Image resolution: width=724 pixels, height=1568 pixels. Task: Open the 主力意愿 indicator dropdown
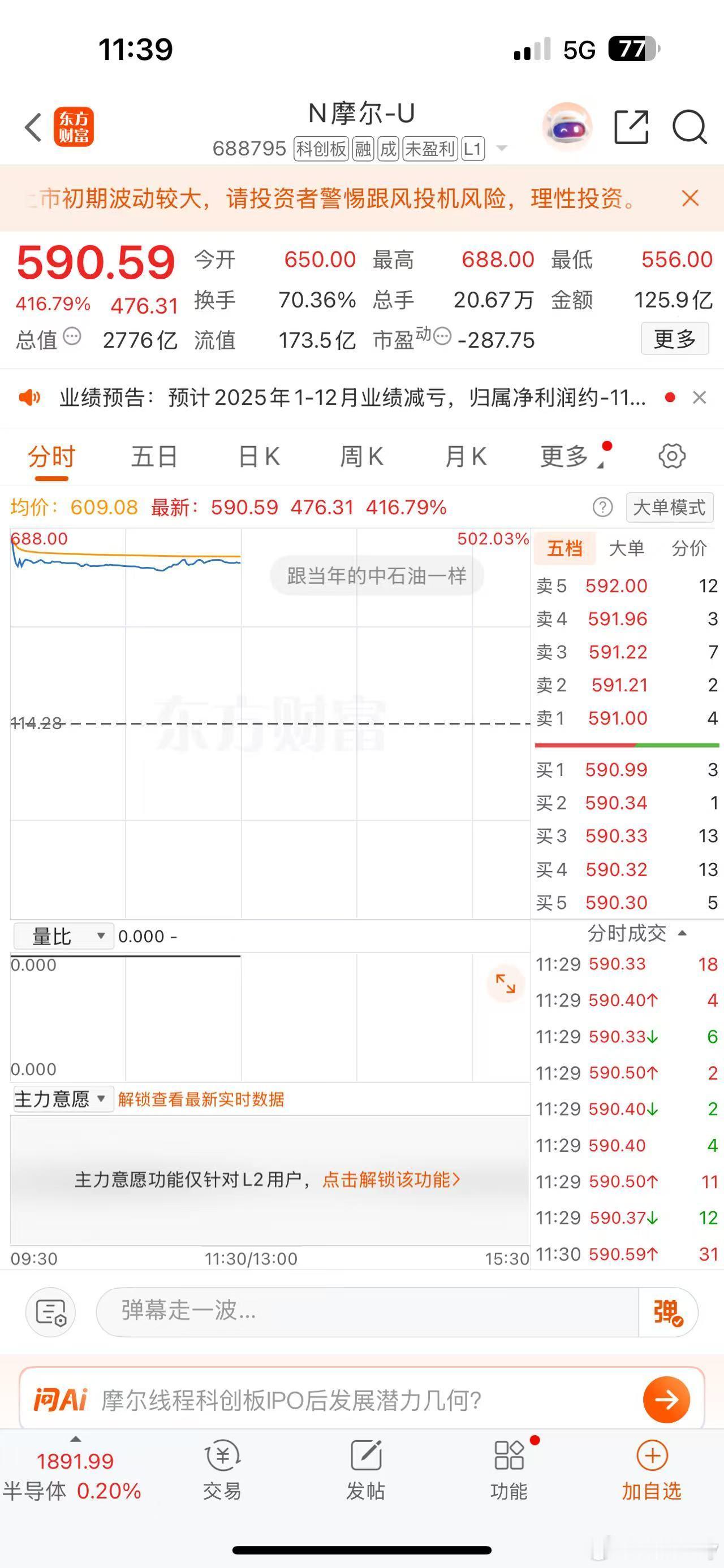tap(63, 1099)
